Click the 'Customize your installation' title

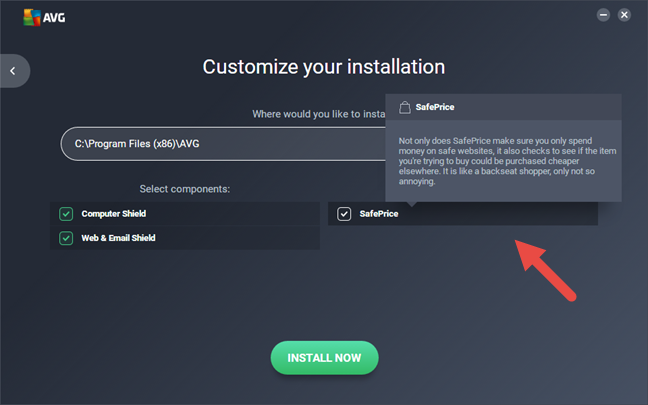[324, 67]
